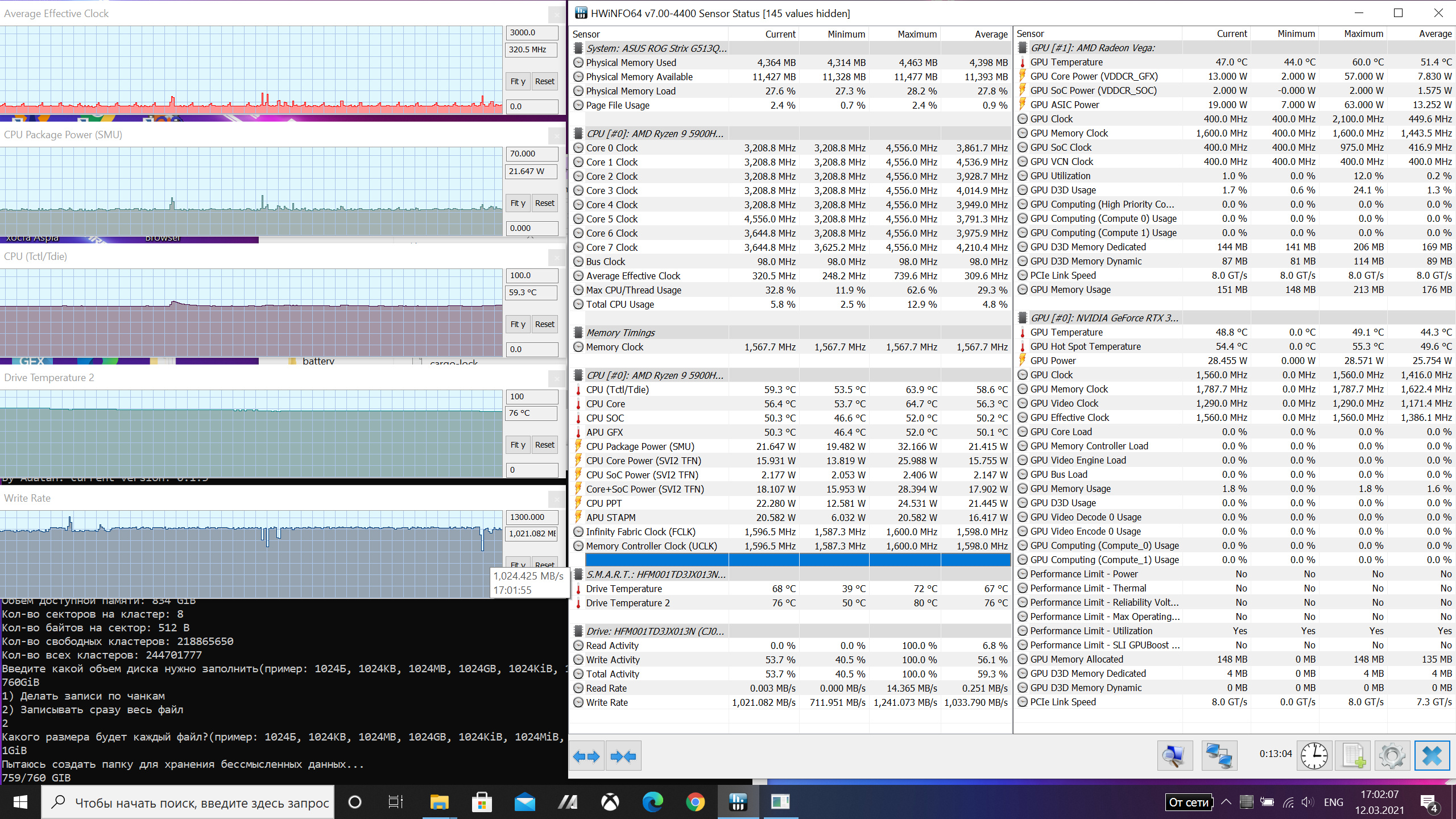The width and height of the screenshot is (1456, 819).
Task: Click Reset in CPU Package Power graph
Action: [544, 203]
